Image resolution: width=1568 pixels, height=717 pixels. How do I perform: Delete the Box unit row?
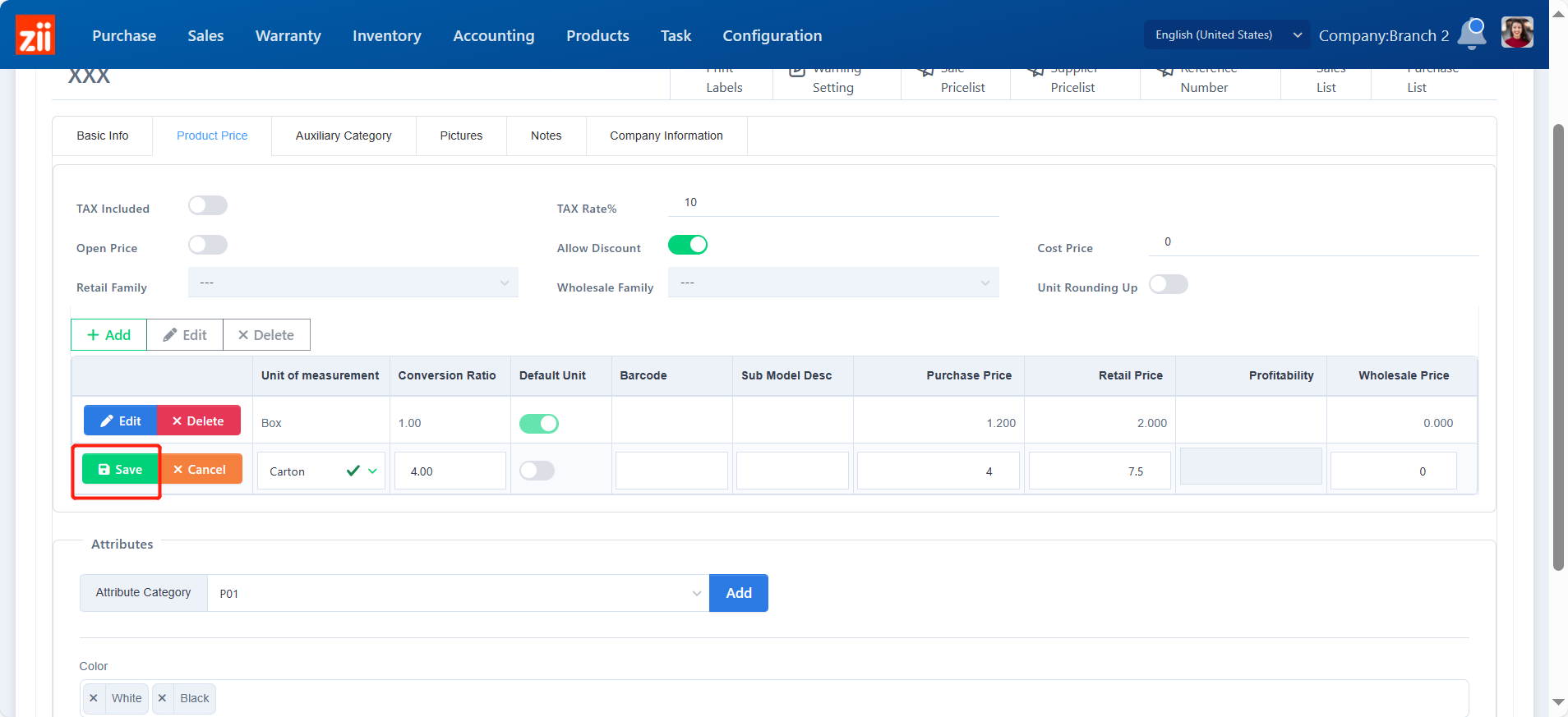pos(199,421)
